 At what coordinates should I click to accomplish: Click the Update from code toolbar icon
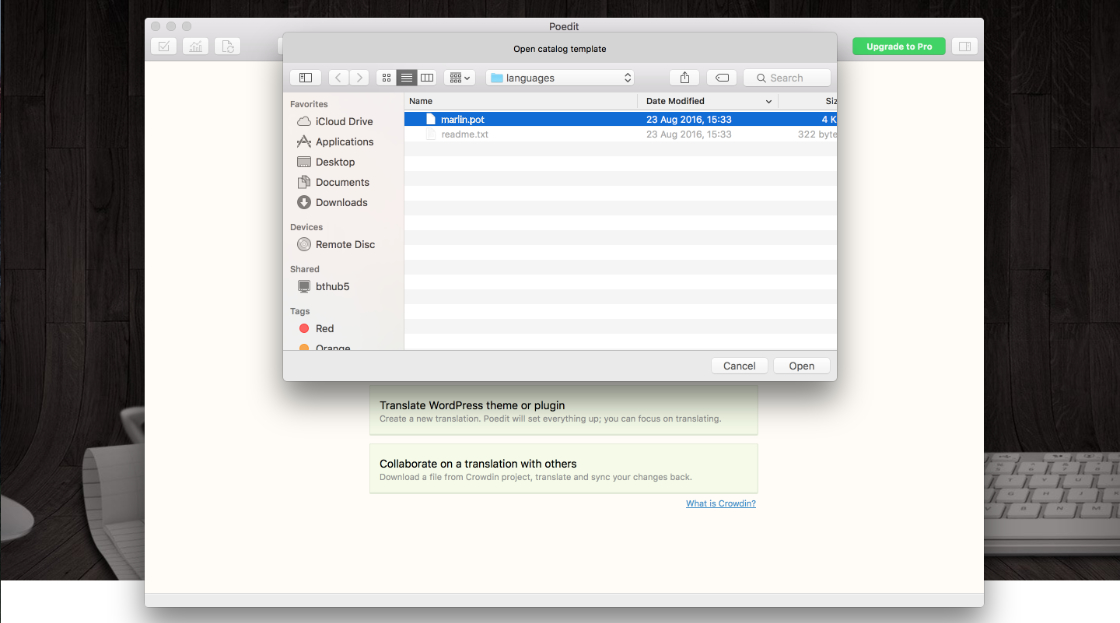(227, 46)
